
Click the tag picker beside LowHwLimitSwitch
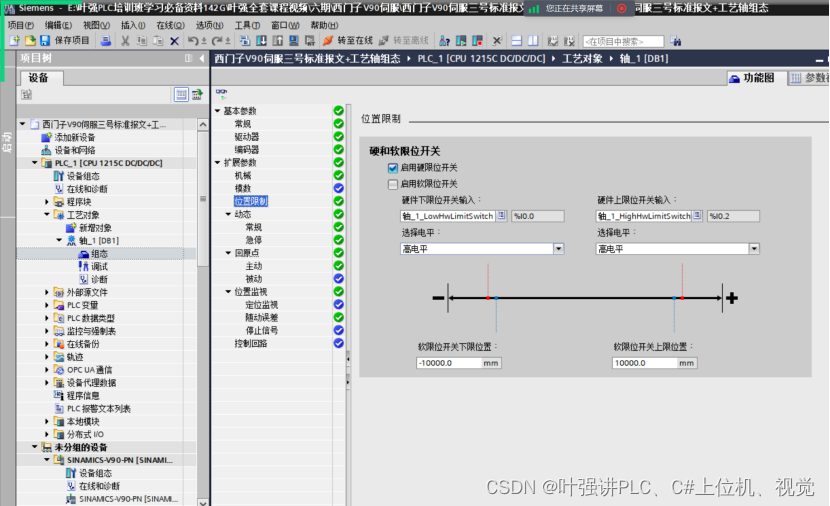point(501,215)
